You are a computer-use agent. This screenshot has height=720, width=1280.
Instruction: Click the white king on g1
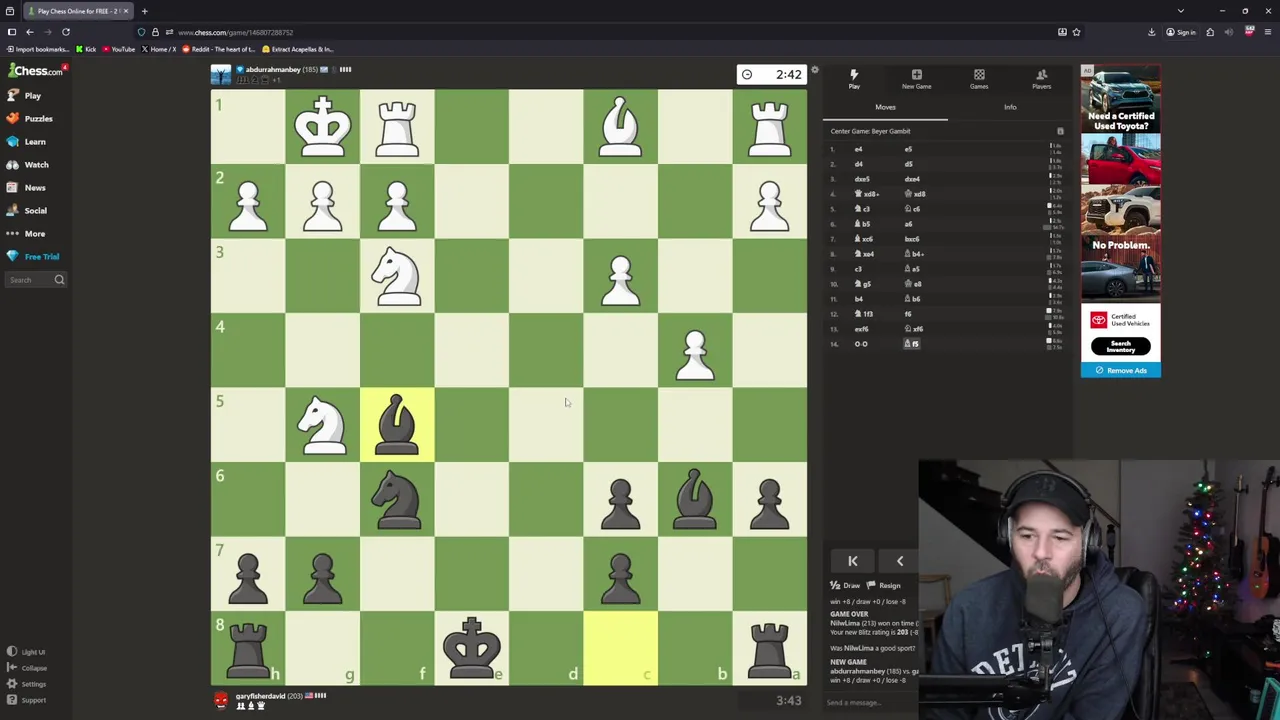pyautogui.click(x=322, y=126)
